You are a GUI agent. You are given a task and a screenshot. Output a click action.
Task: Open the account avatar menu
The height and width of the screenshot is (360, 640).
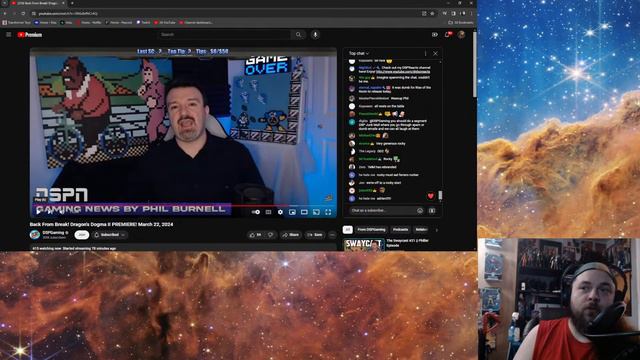click(x=461, y=35)
